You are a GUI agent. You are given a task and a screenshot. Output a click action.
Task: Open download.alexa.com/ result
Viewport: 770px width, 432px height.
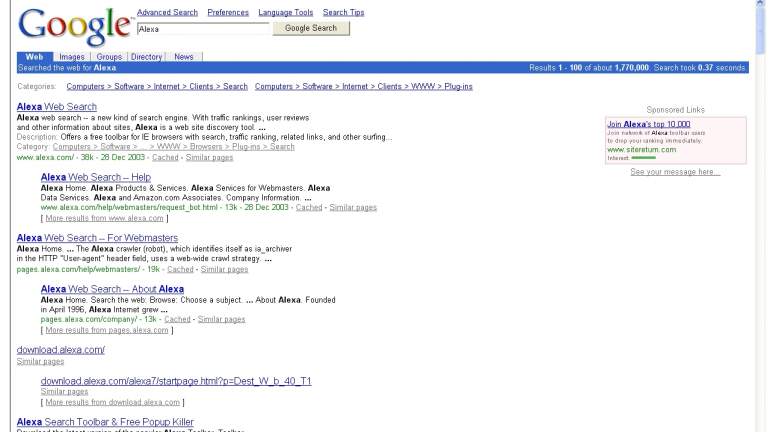61,350
